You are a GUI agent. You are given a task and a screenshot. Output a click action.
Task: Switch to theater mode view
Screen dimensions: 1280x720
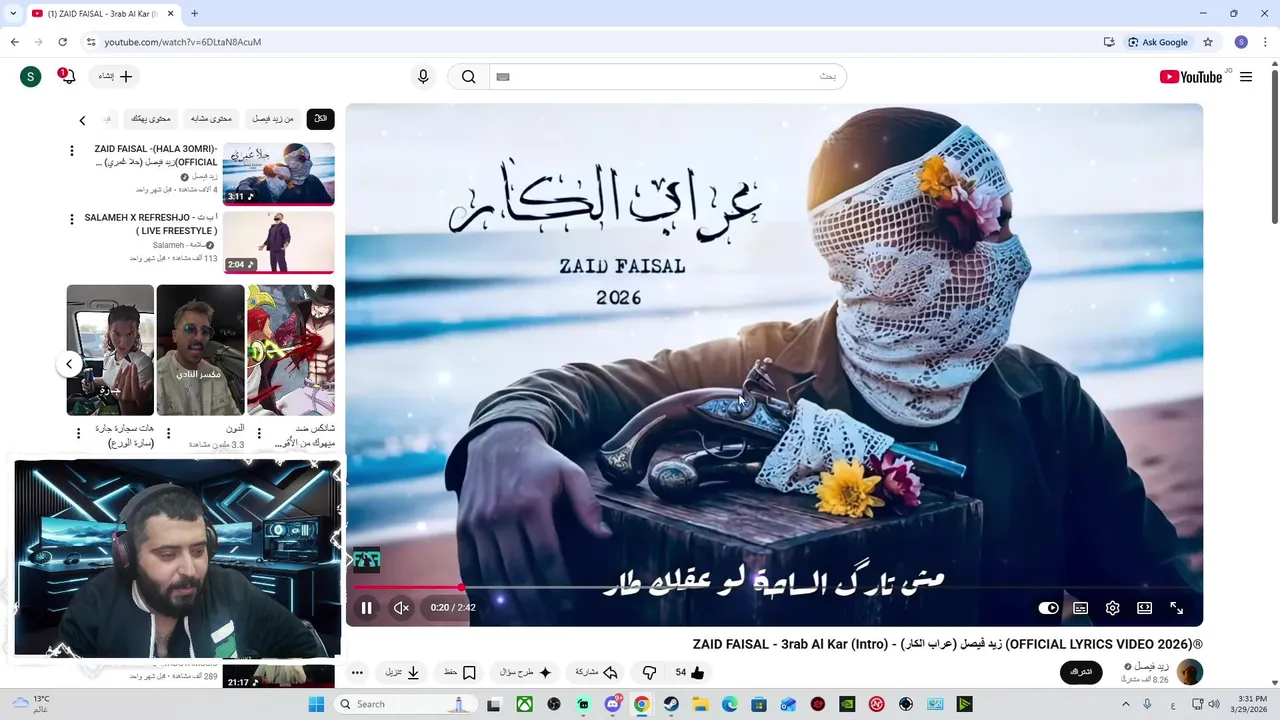click(x=1144, y=607)
